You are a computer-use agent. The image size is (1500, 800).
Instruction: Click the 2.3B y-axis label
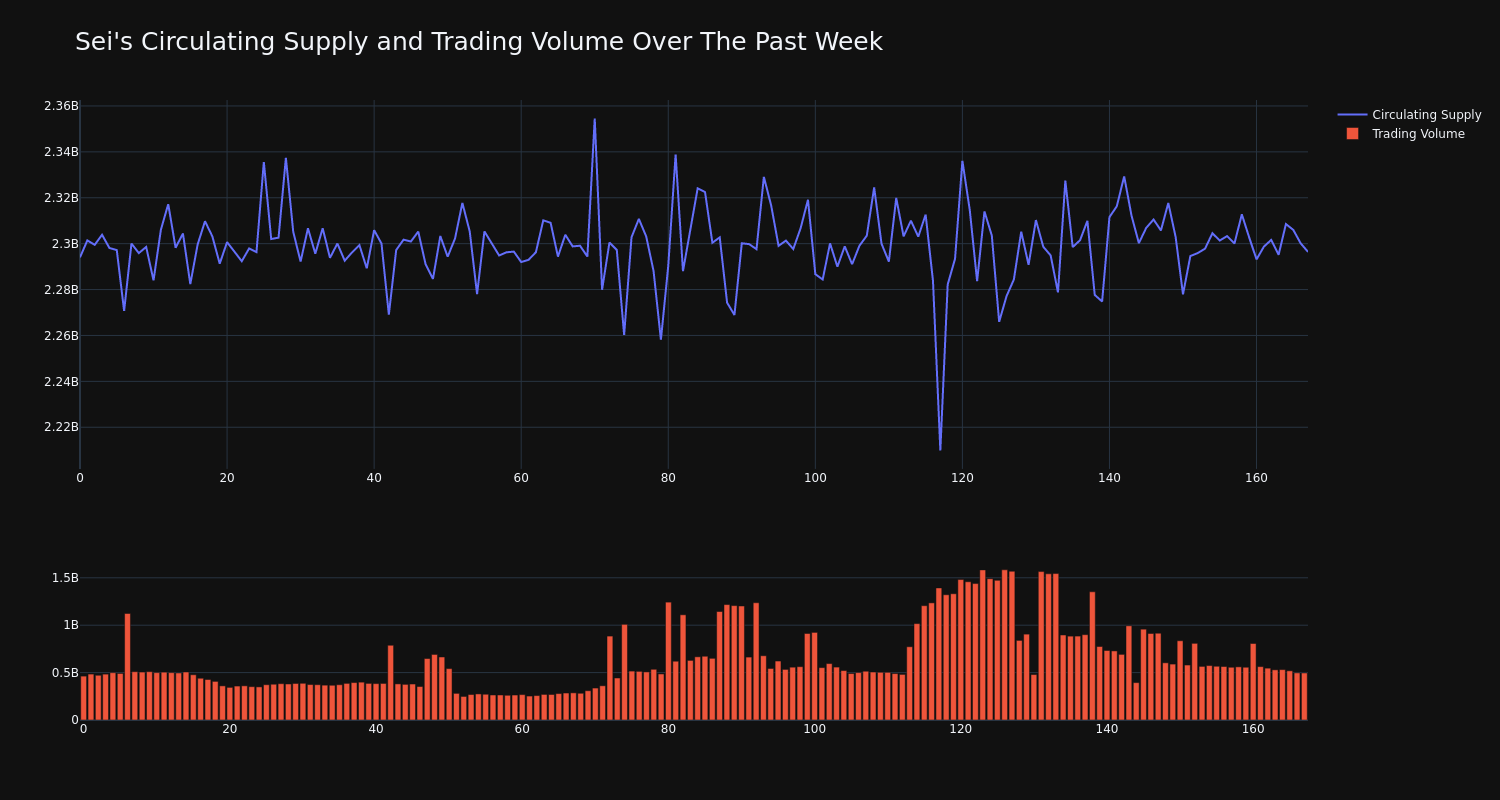65,244
